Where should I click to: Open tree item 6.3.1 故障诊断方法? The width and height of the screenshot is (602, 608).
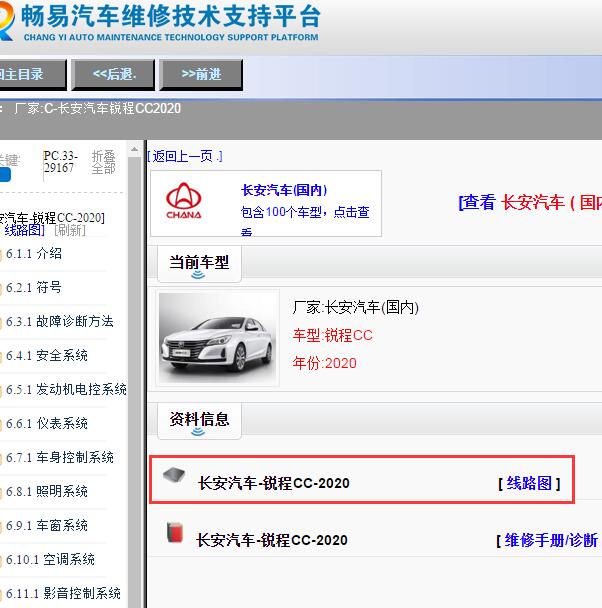(x=60, y=321)
